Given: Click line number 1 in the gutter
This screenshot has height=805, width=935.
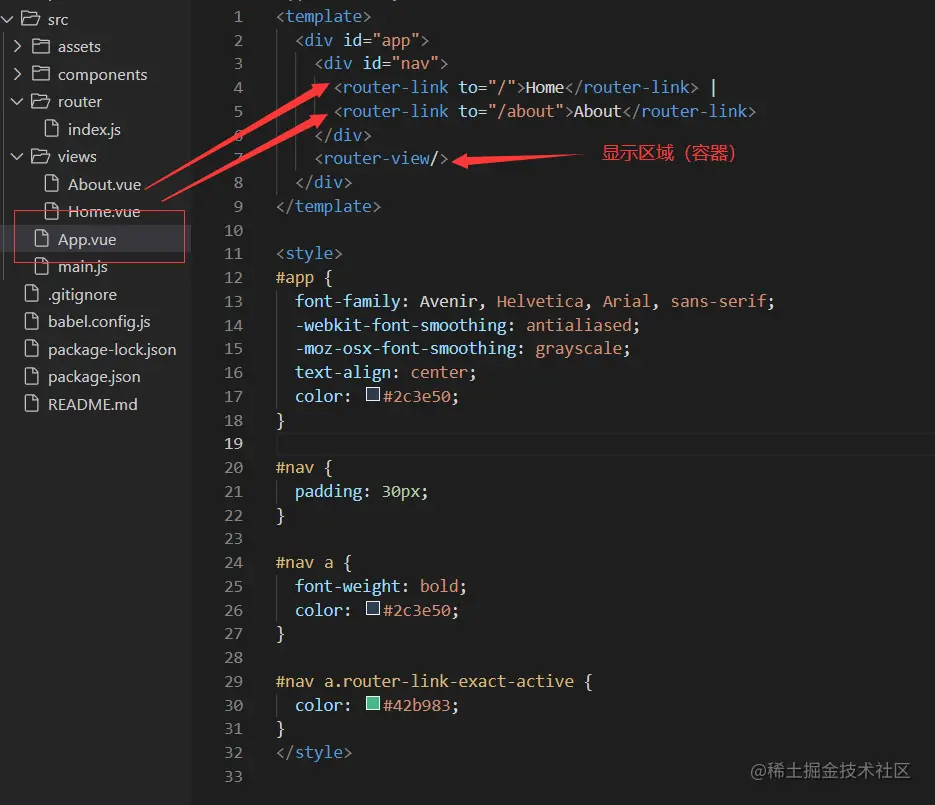Looking at the screenshot, I should (239, 17).
